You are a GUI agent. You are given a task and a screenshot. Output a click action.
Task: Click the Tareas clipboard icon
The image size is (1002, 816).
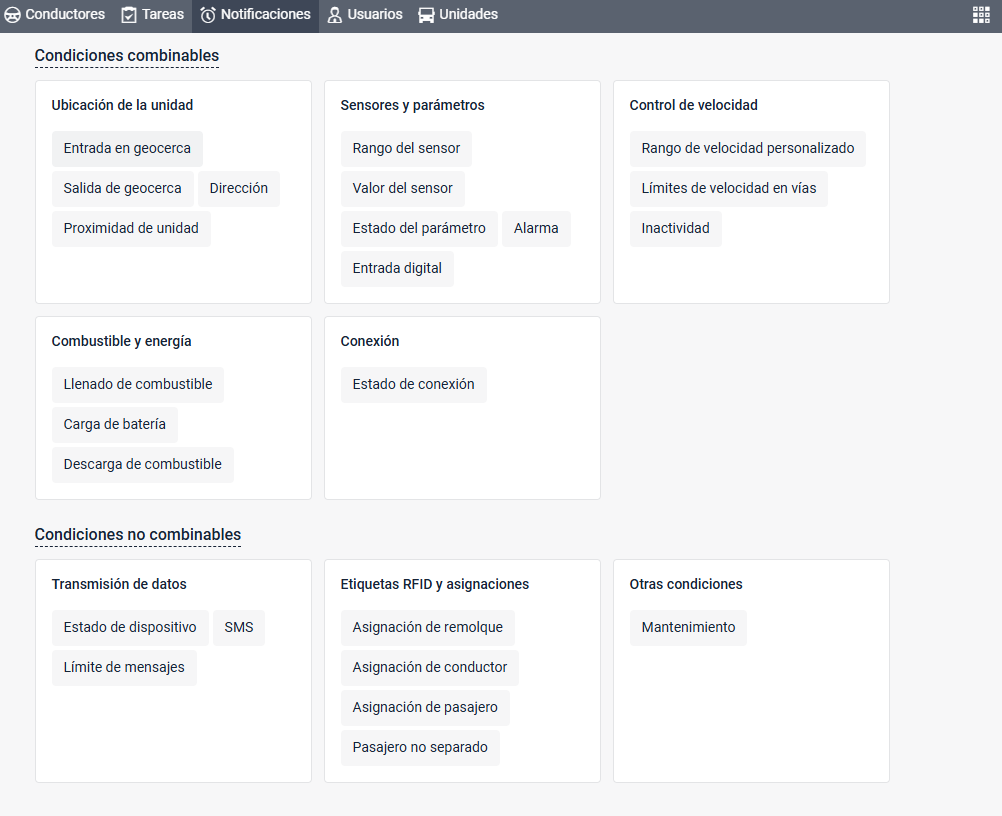129,15
